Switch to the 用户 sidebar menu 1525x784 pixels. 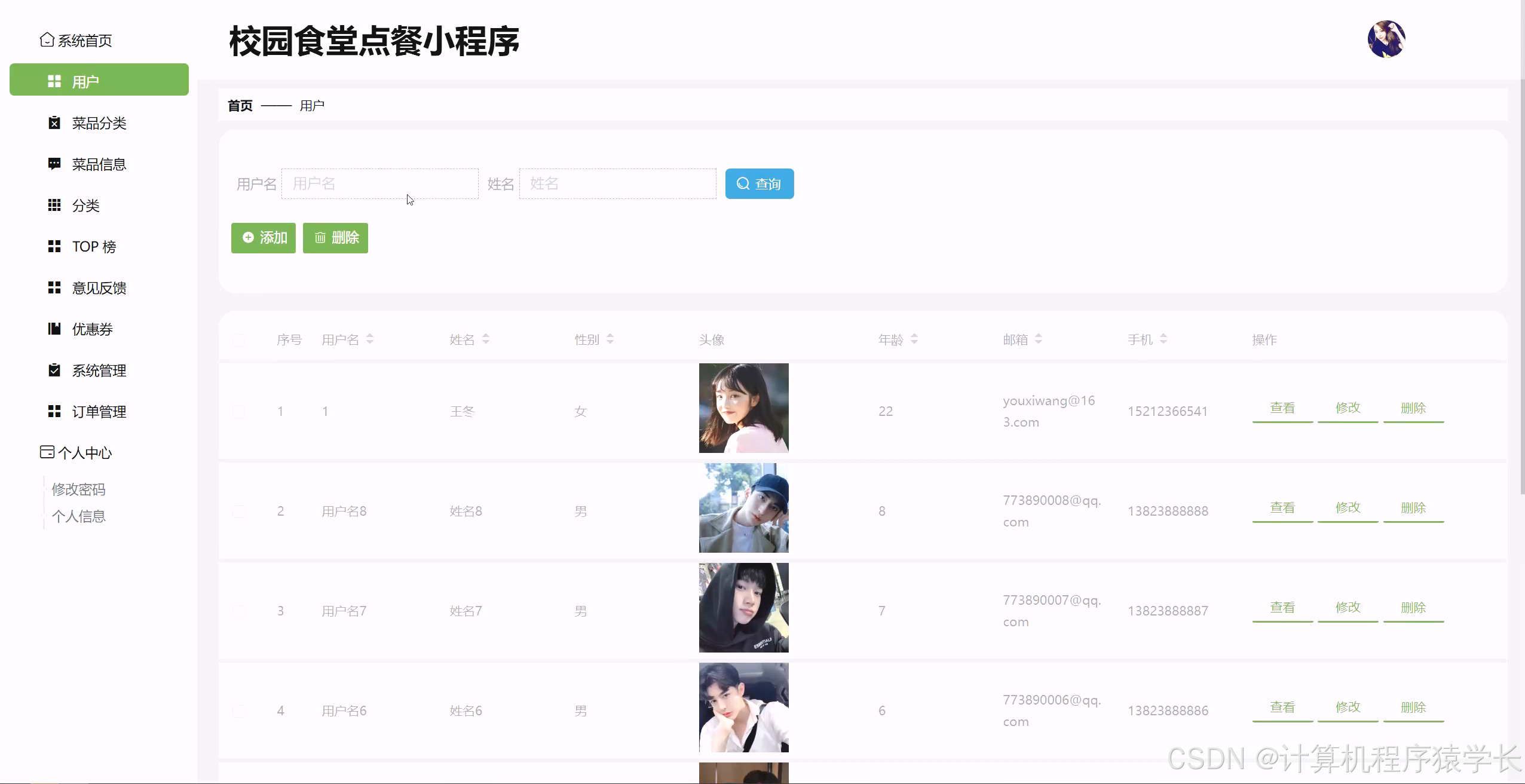pos(85,80)
